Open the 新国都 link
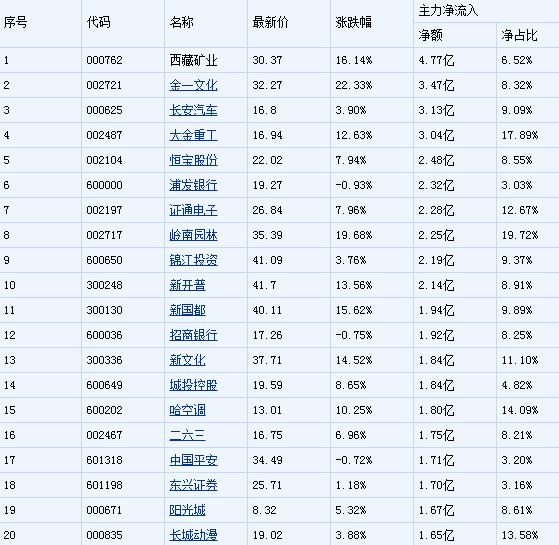Screen dimensions: 559x545 [188, 310]
